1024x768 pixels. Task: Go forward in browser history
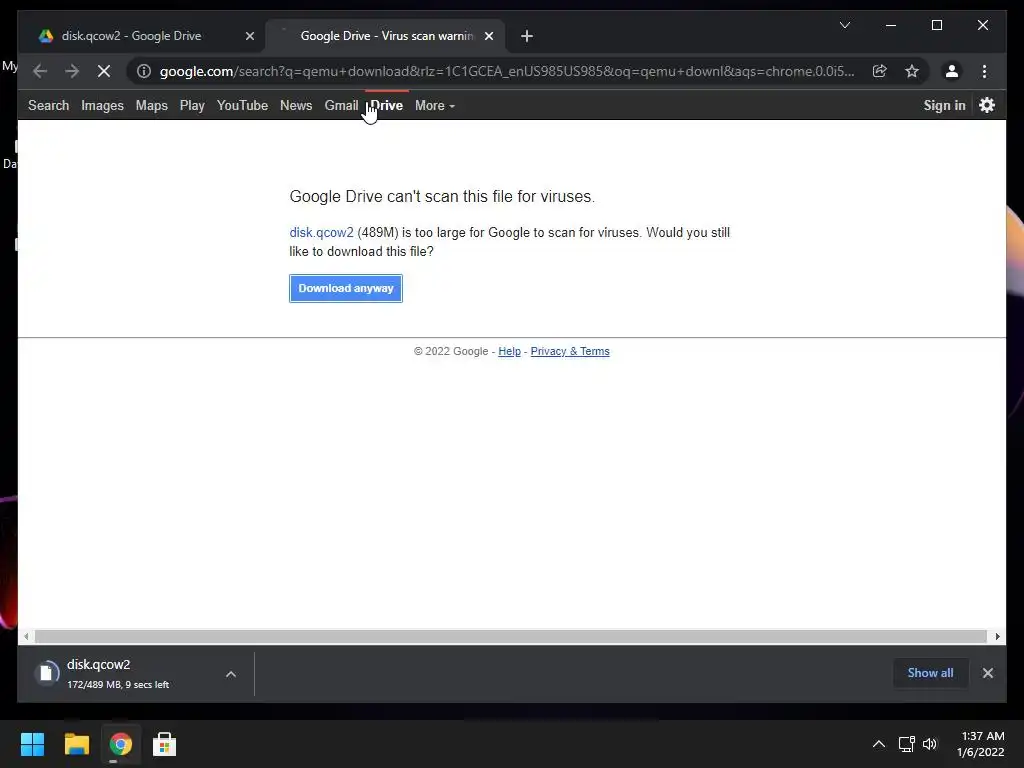[x=72, y=71]
